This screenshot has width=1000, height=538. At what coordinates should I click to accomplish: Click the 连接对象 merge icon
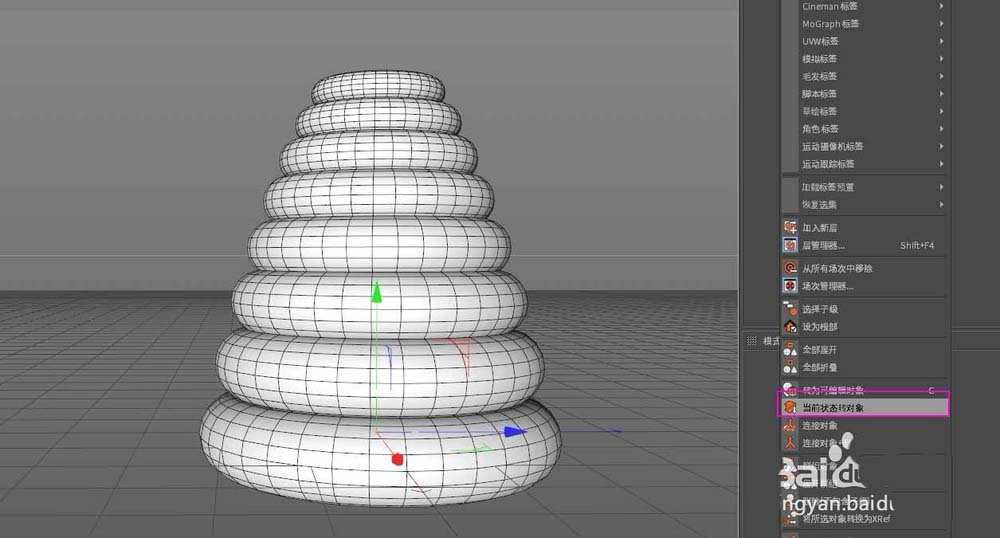pyautogui.click(x=790, y=425)
